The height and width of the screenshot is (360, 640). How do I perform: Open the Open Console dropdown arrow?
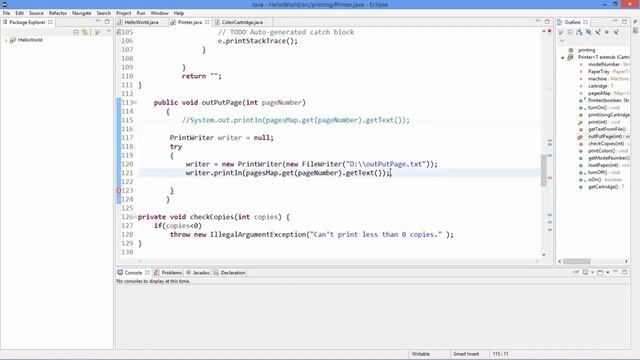coord(608,273)
